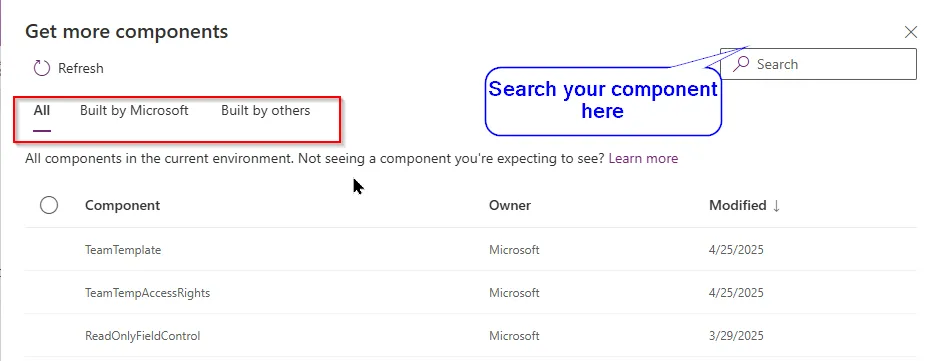
Task: Open the Built by Microsoft tab
Action: (x=134, y=111)
